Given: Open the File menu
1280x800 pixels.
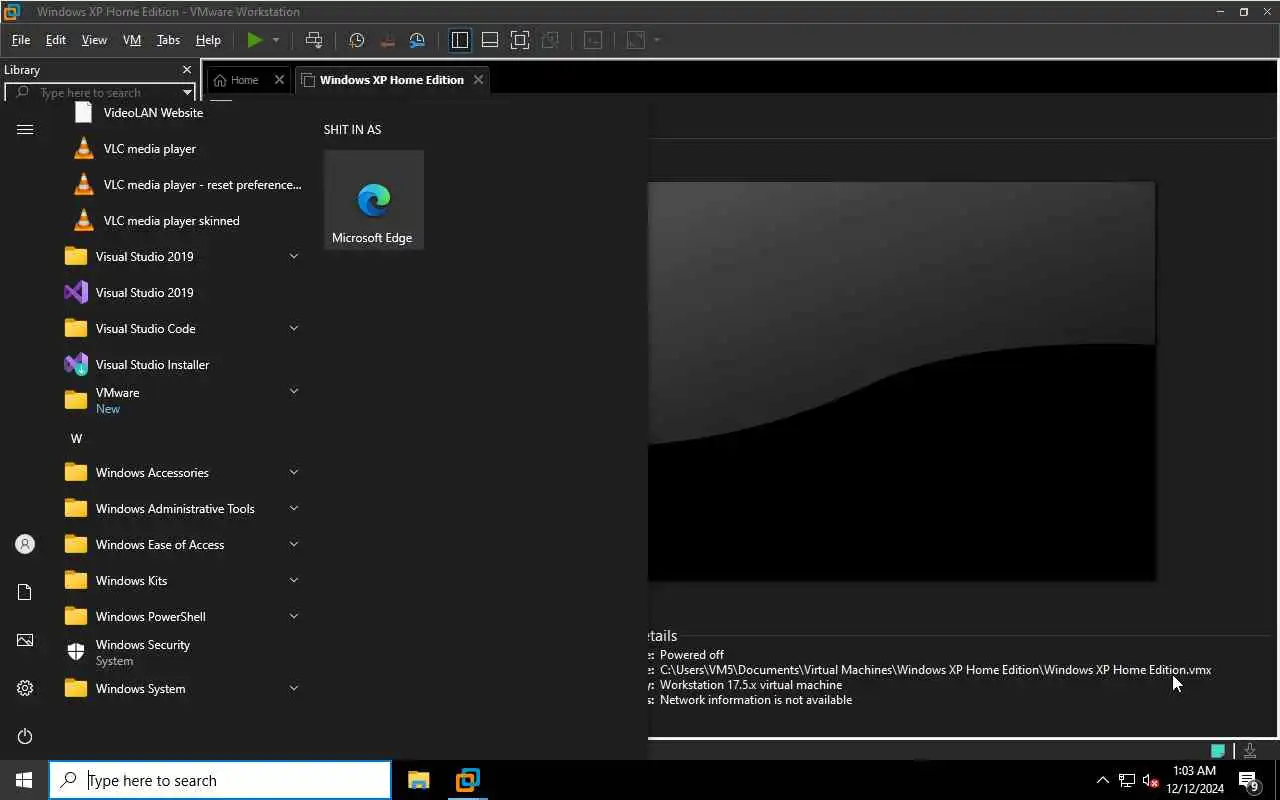Looking at the screenshot, I should [x=21, y=40].
